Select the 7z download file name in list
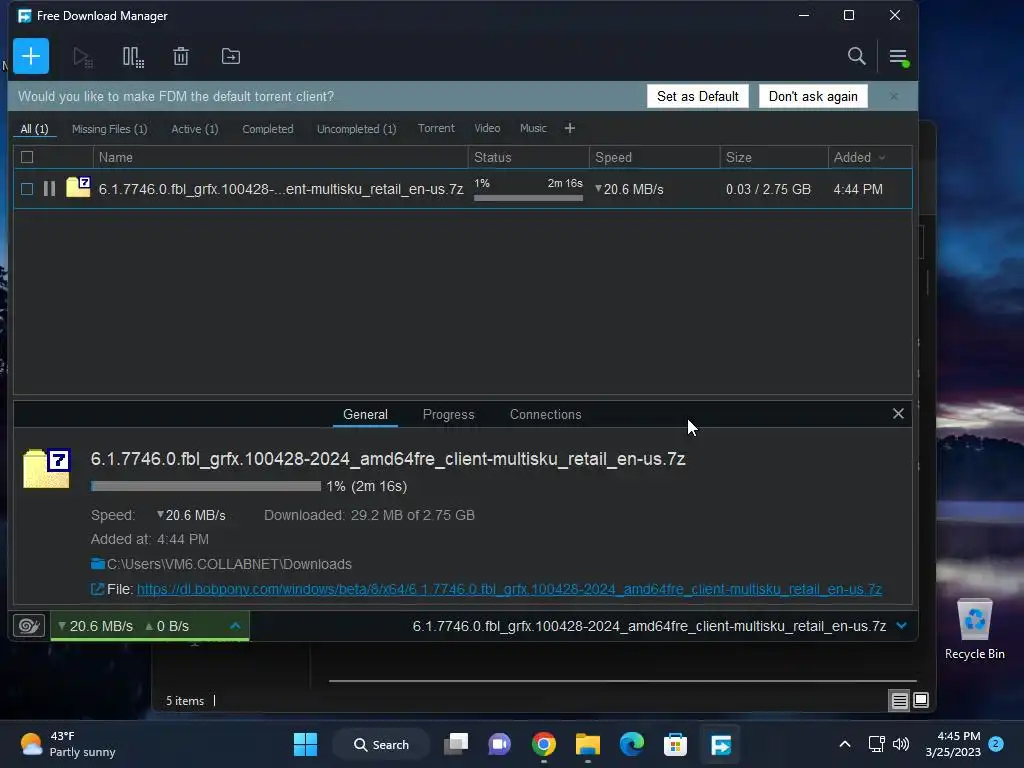The height and width of the screenshot is (768, 1024). pos(281,189)
